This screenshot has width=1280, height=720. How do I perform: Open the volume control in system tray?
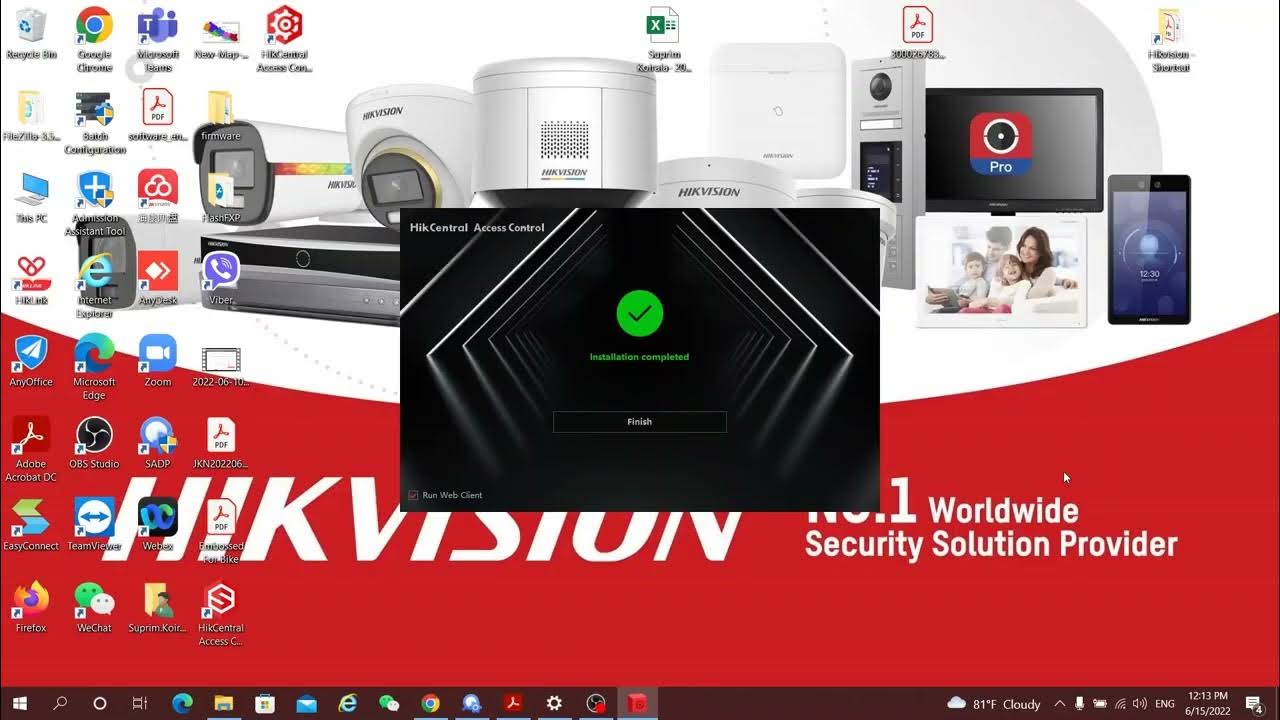click(x=1140, y=704)
